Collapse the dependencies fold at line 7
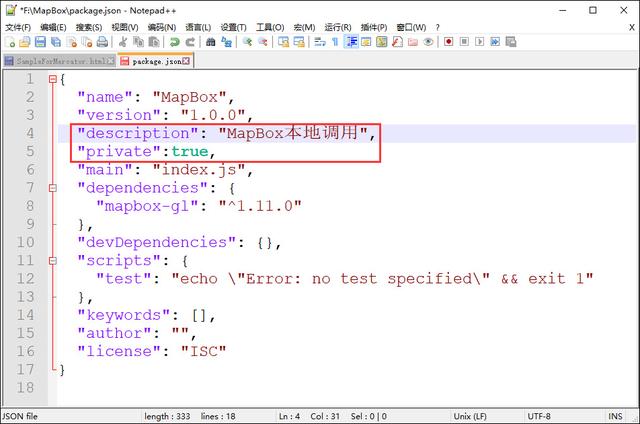This screenshot has width=640, height=424. click(52, 188)
